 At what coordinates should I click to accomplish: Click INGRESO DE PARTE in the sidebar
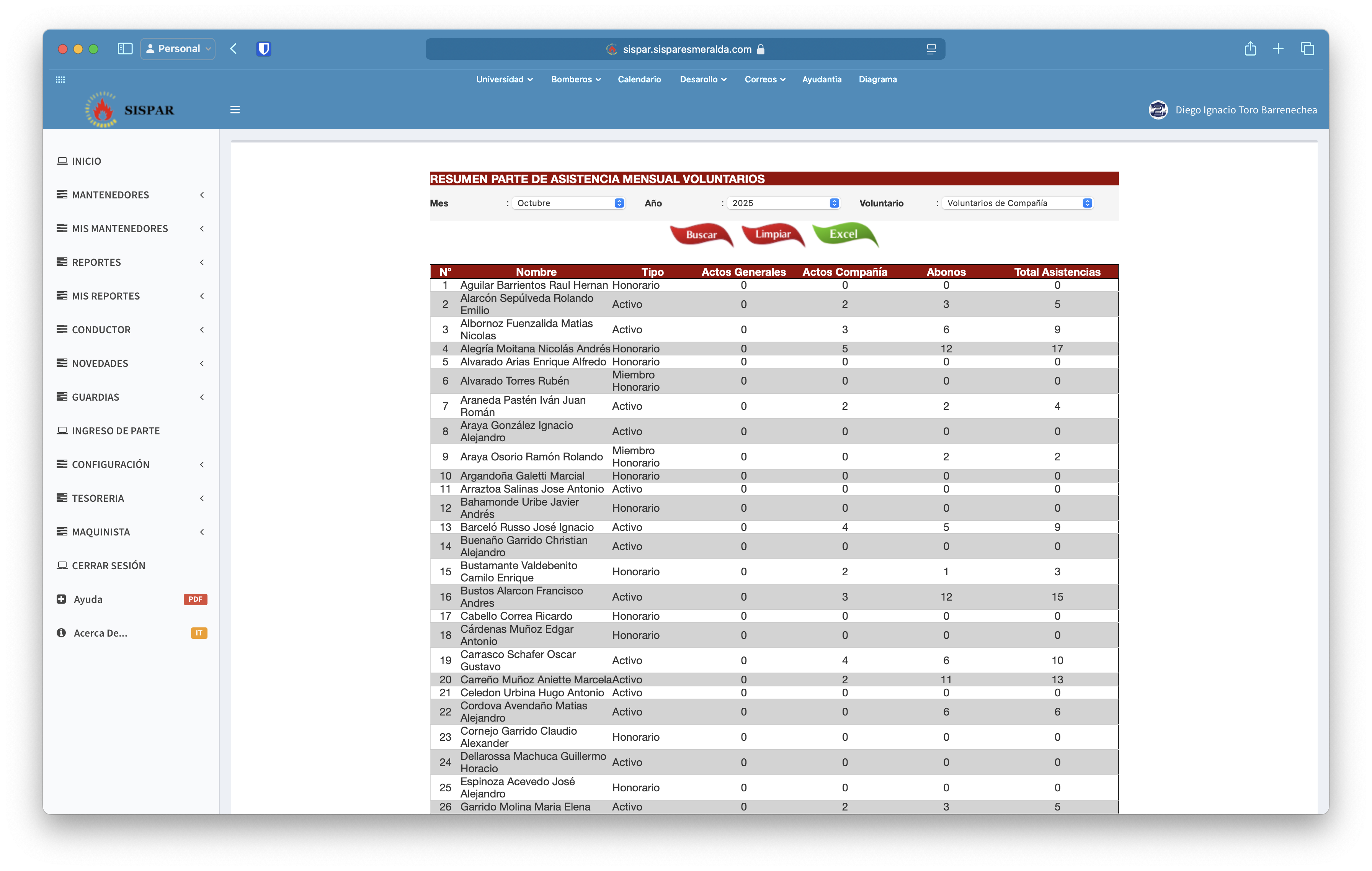[x=116, y=431]
